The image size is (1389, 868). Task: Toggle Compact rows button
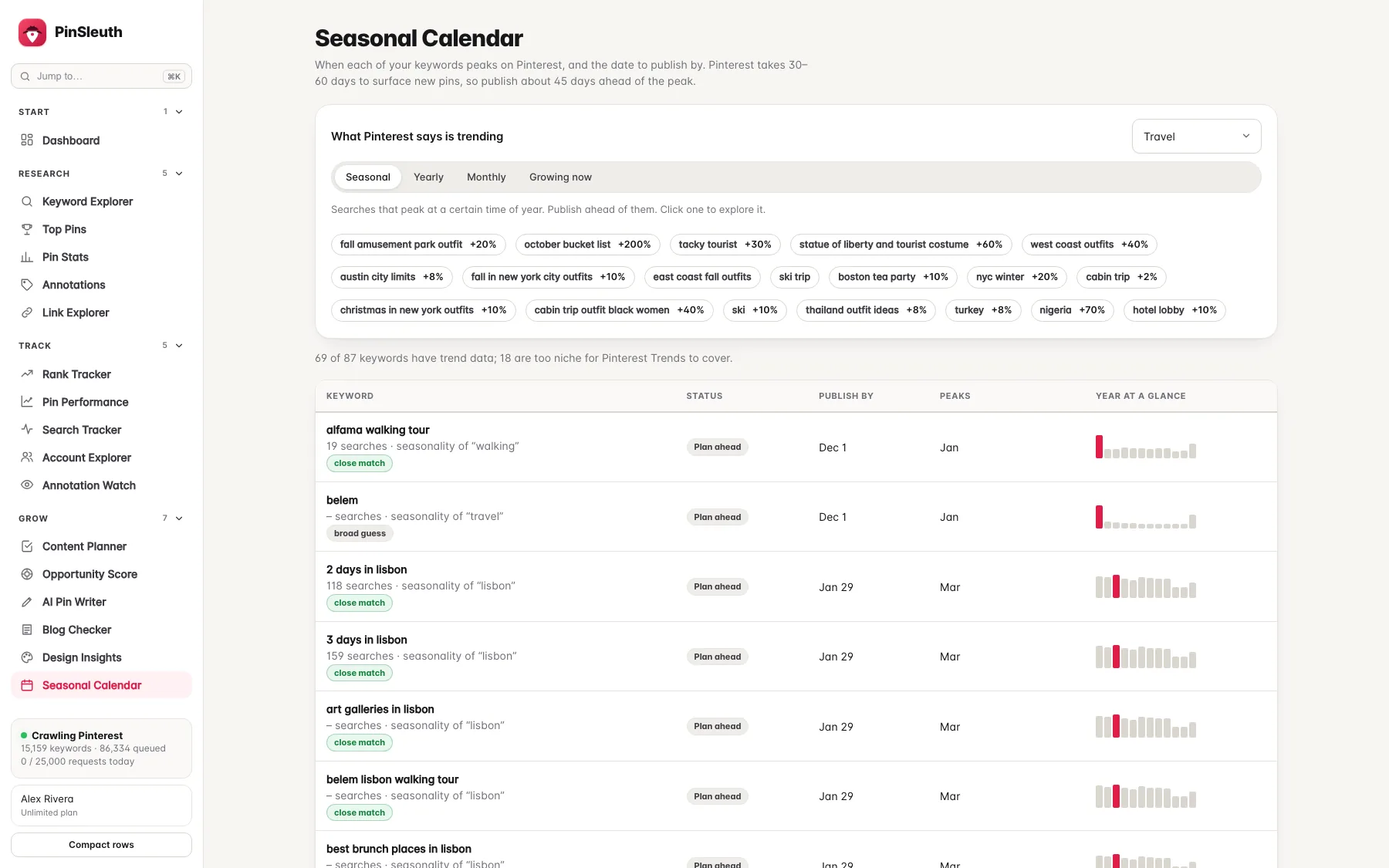101,844
